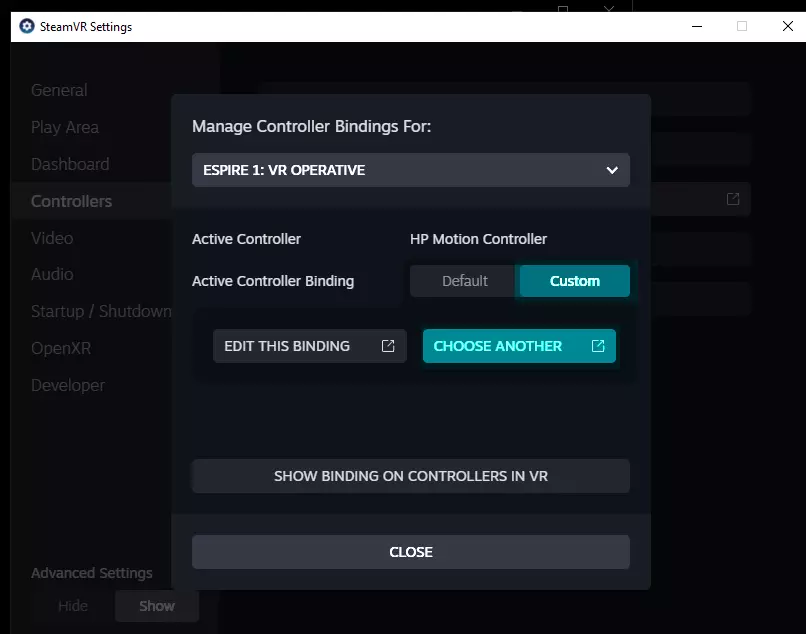Click SHOW BINDING ON CONTROLLERS IN VR
806x634 pixels.
tap(411, 476)
